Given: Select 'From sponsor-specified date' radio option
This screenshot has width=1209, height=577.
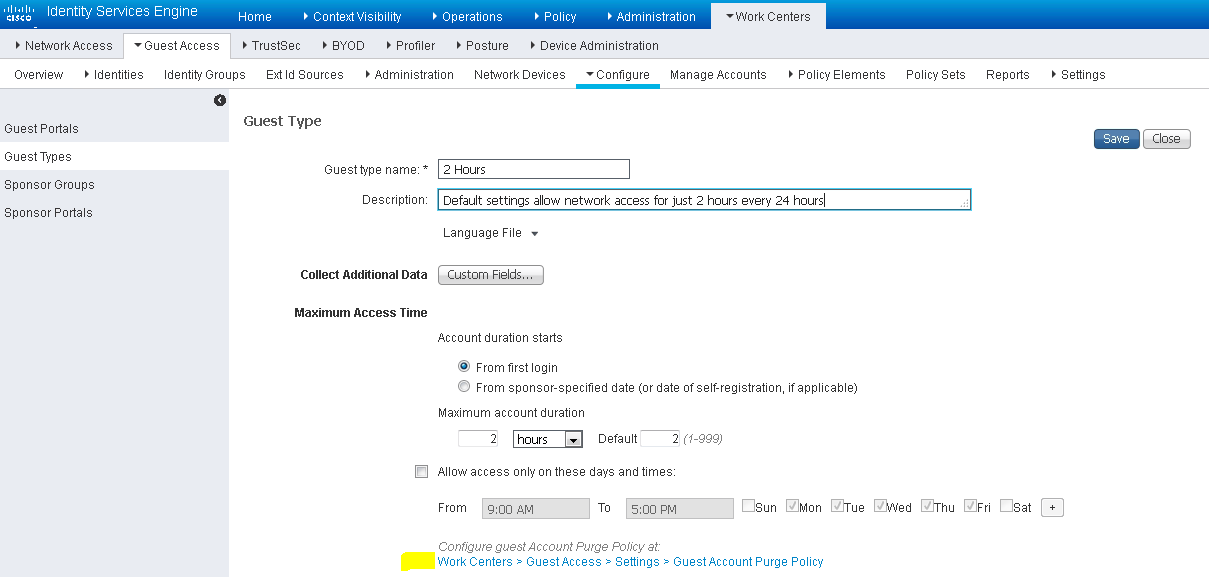Looking at the screenshot, I should [x=464, y=387].
